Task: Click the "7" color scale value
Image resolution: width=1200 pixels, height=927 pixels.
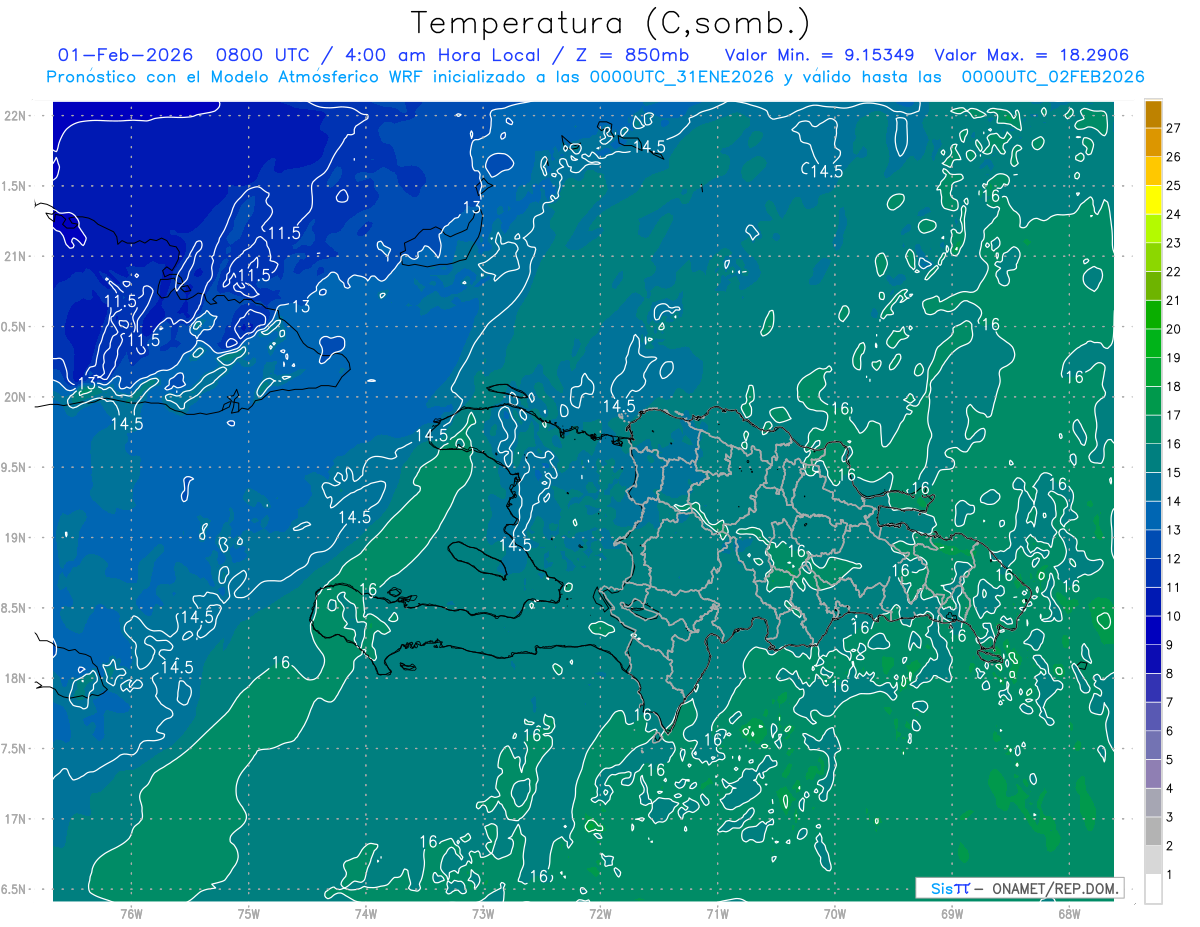Action: coord(1170,702)
